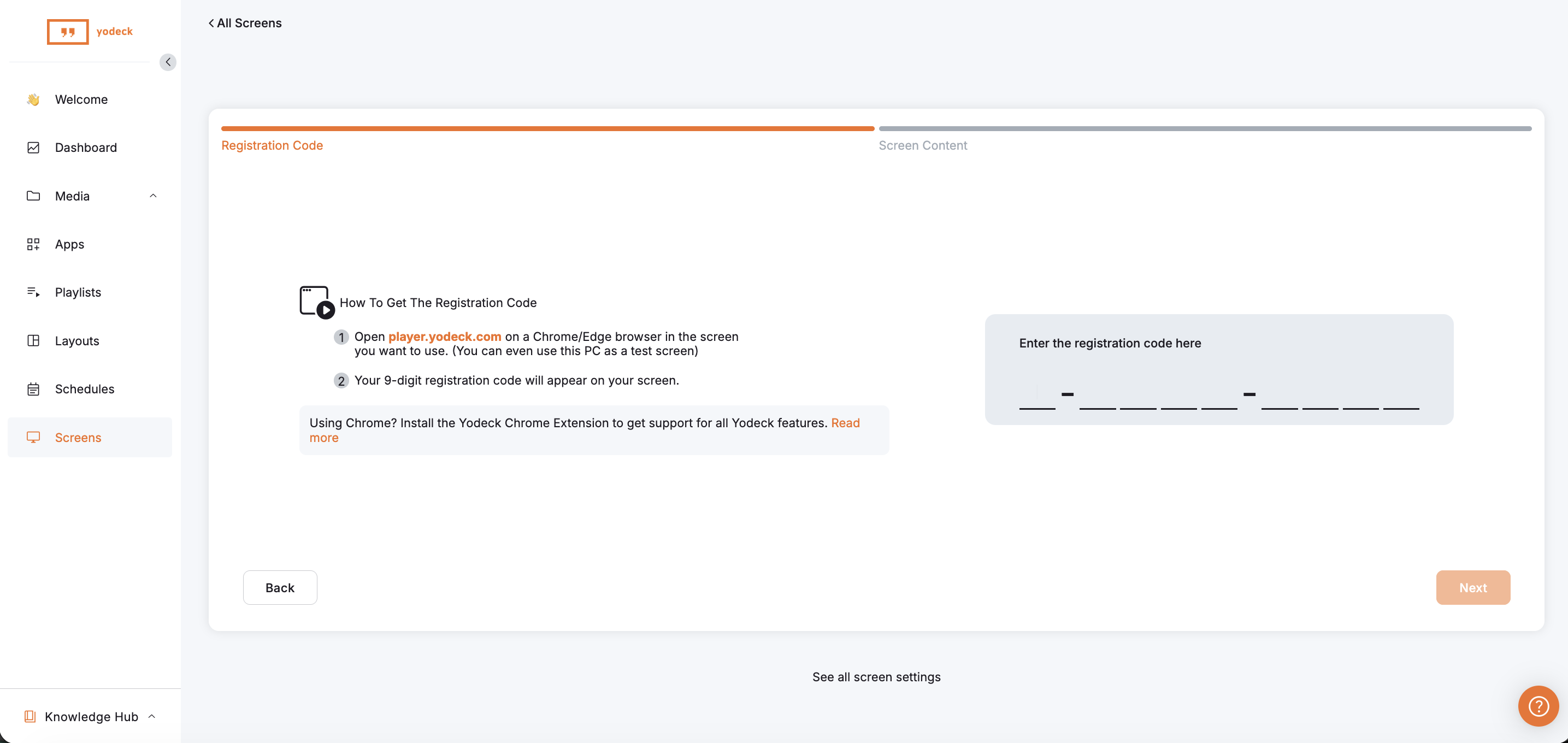Select the Screens menu item
Viewport: 1568px width, 743px height.
pyautogui.click(x=78, y=438)
